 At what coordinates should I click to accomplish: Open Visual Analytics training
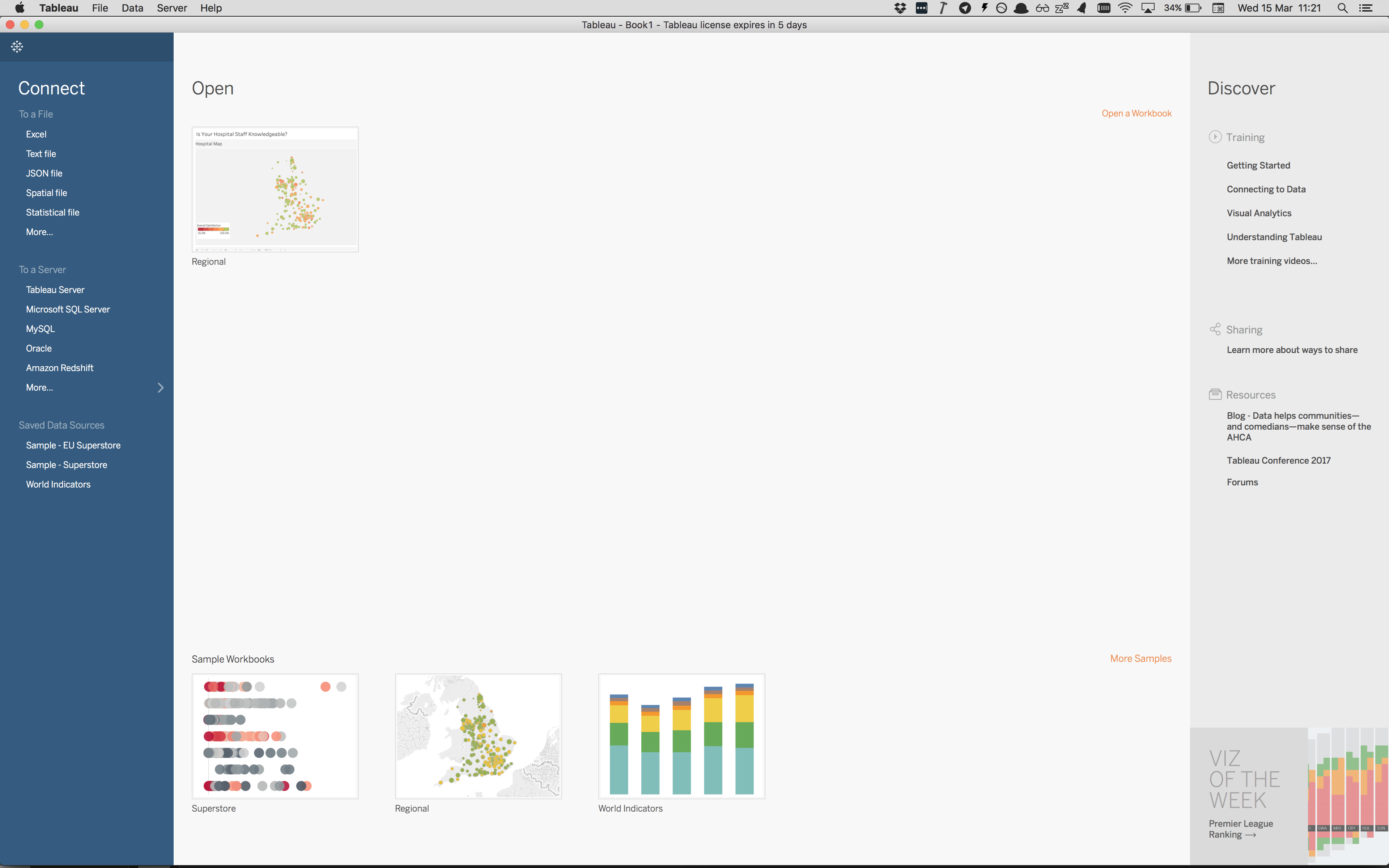[x=1259, y=213]
